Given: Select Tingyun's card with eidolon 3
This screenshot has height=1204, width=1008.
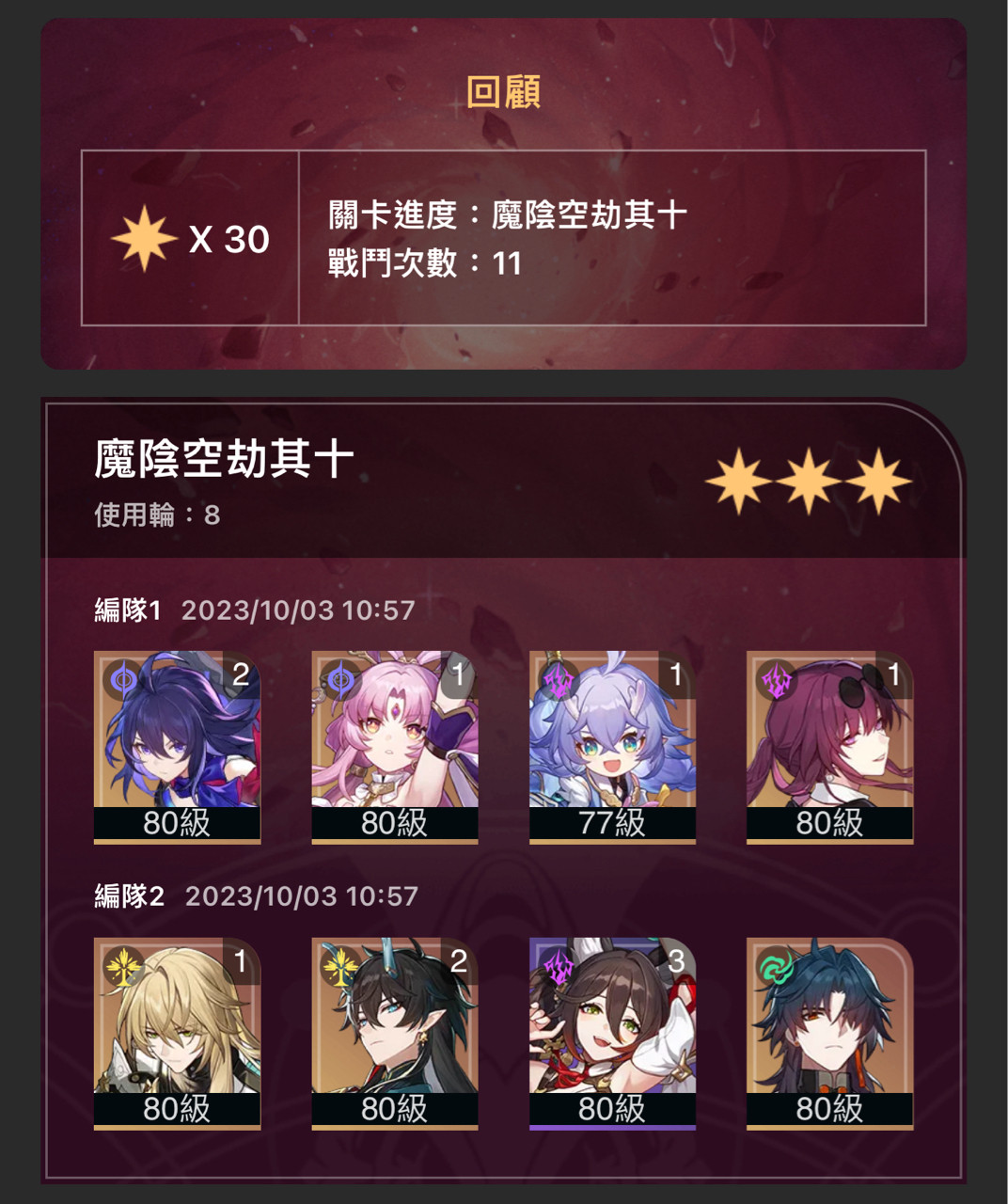Looking at the screenshot, I should pyautogui.click(x=612, y=1033).
